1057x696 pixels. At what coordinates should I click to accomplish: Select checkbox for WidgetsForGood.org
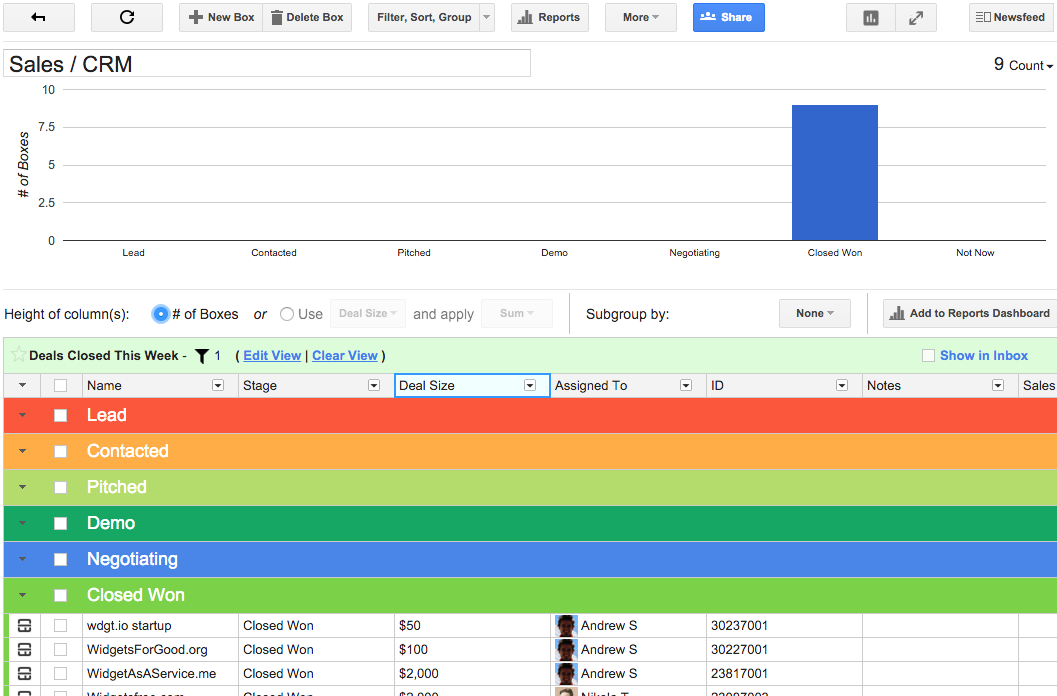(61, 649)
